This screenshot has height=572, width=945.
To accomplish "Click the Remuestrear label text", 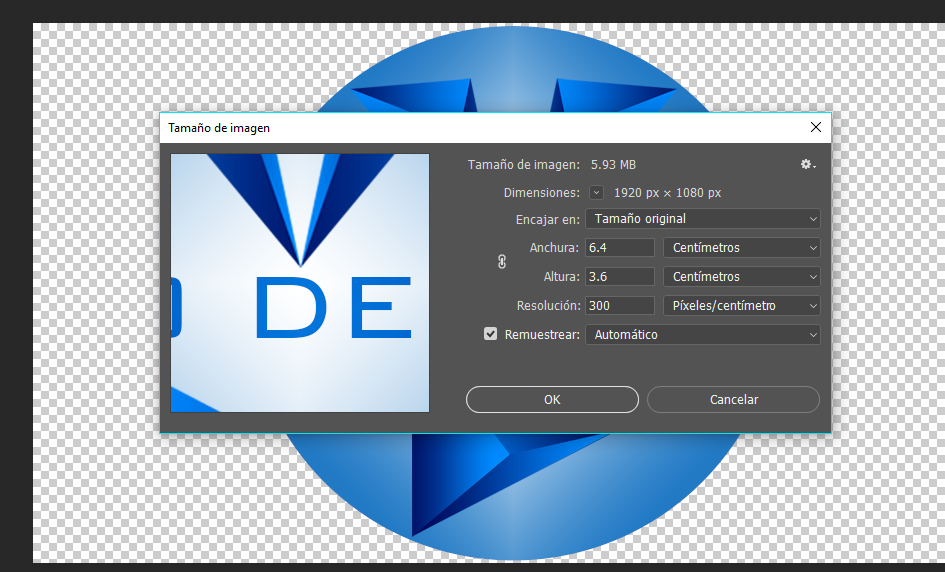I will [542, 335].
